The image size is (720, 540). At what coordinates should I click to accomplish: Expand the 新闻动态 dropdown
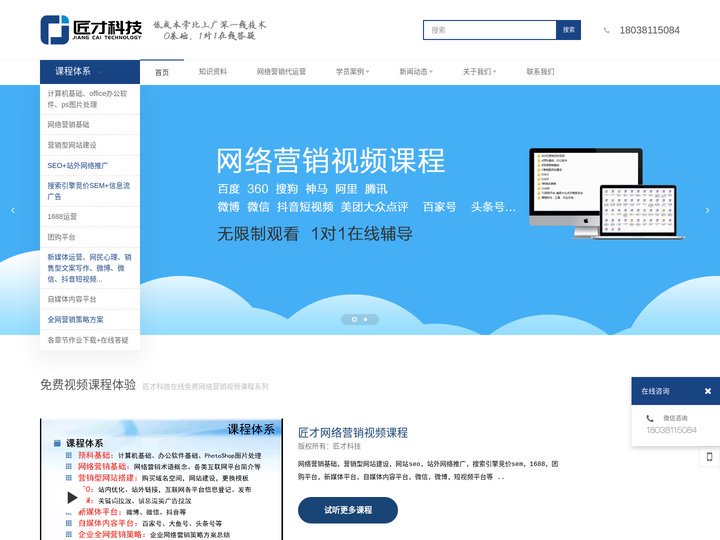point(416,72)
